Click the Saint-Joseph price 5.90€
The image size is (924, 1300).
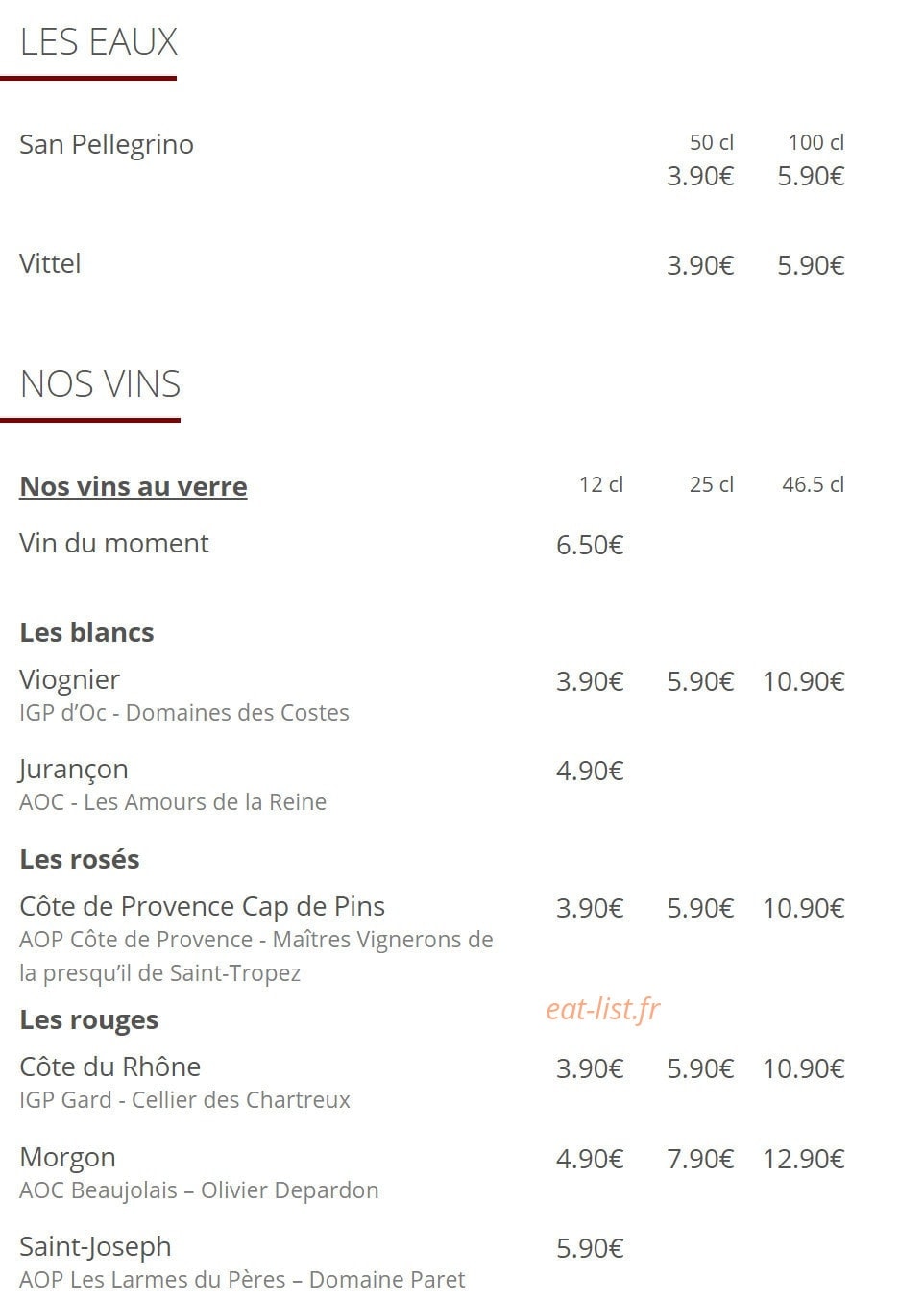(590, 1248)
